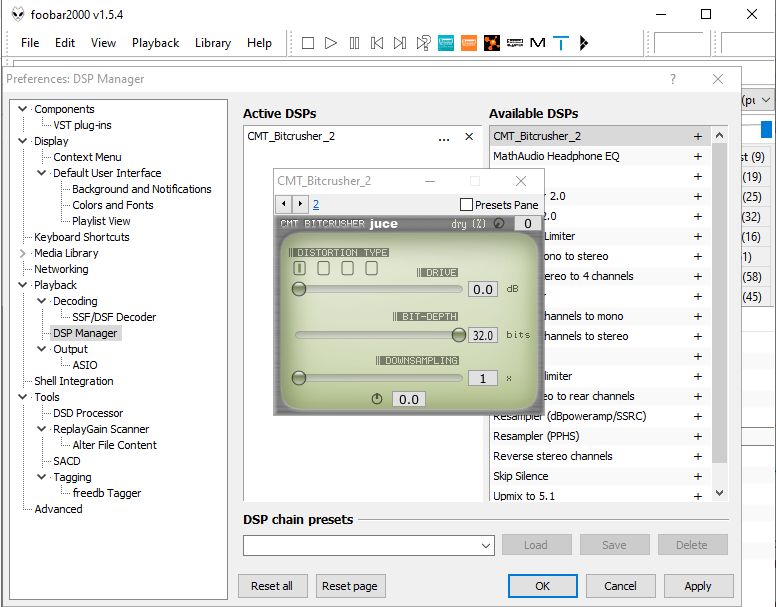The width and height of the screenshot is (776, 607).
Task: Click the Pause toolbar button
Action: click(354, 43)
